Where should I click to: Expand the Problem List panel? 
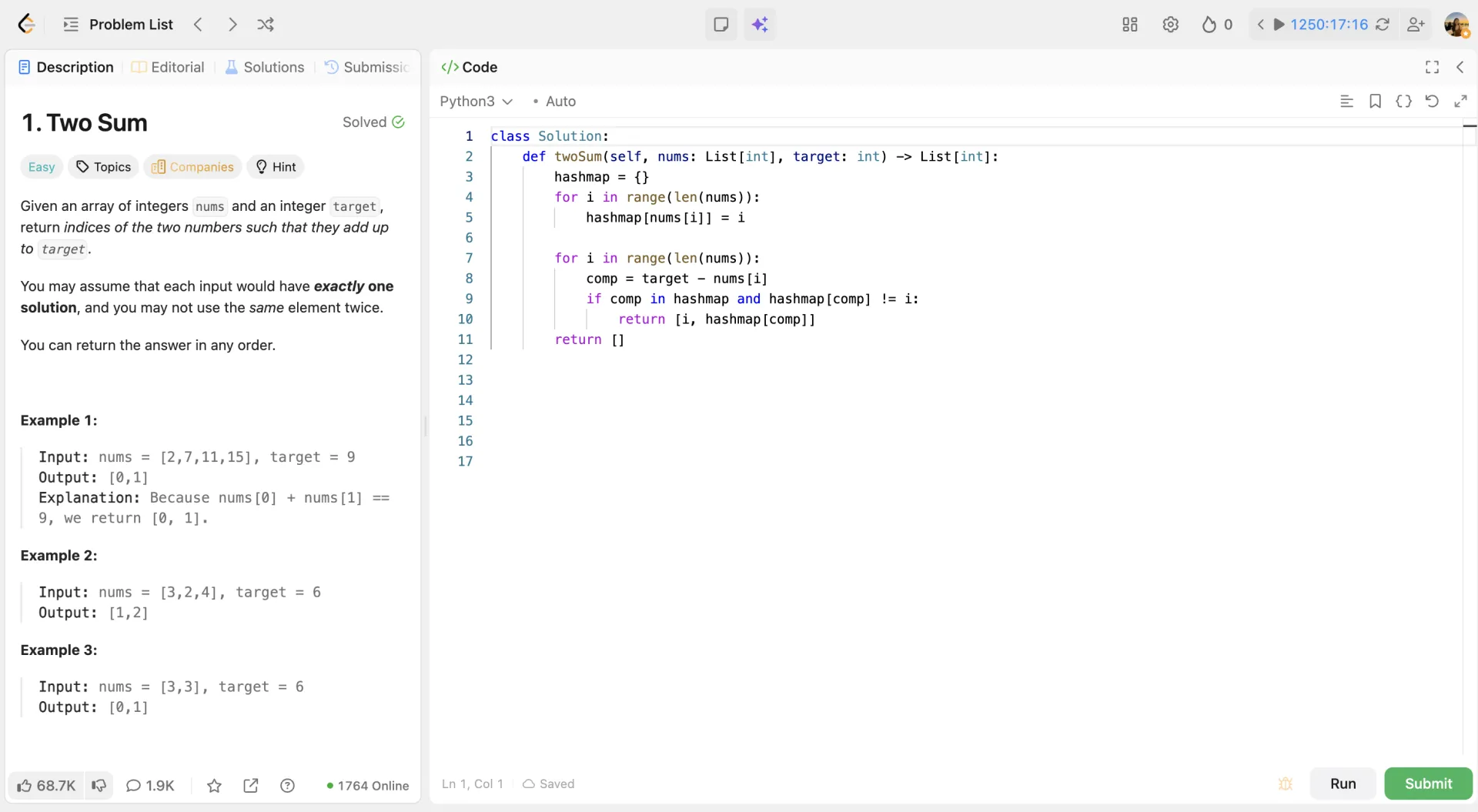118,25
